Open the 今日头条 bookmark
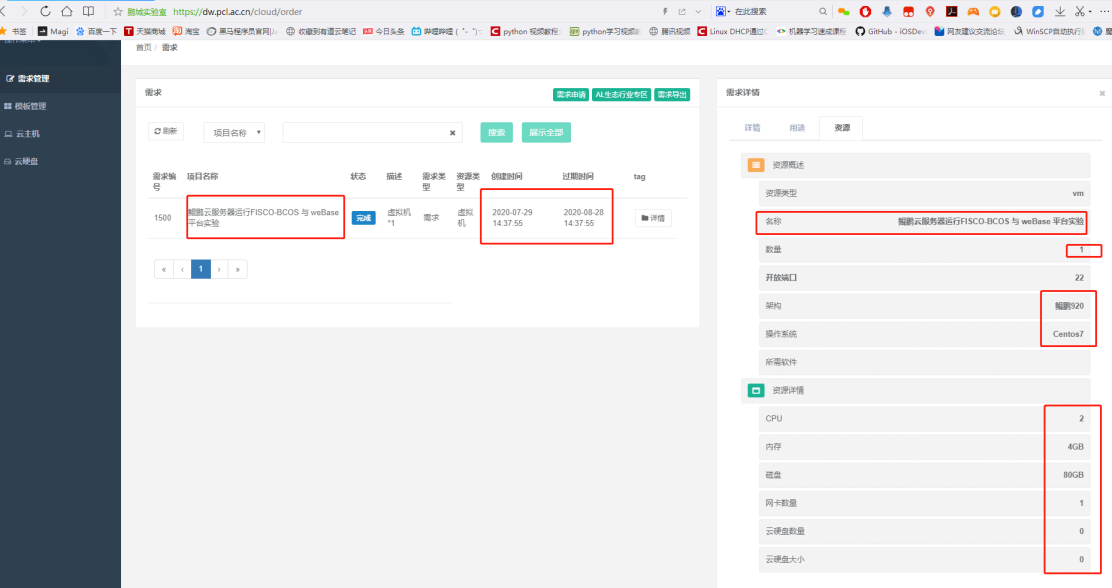The image size is (1112, 588). point(384,31)
